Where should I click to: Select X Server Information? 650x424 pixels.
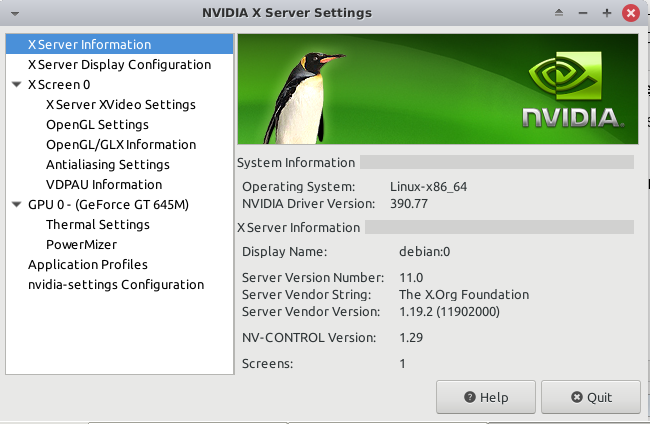[x=89, y=45]
